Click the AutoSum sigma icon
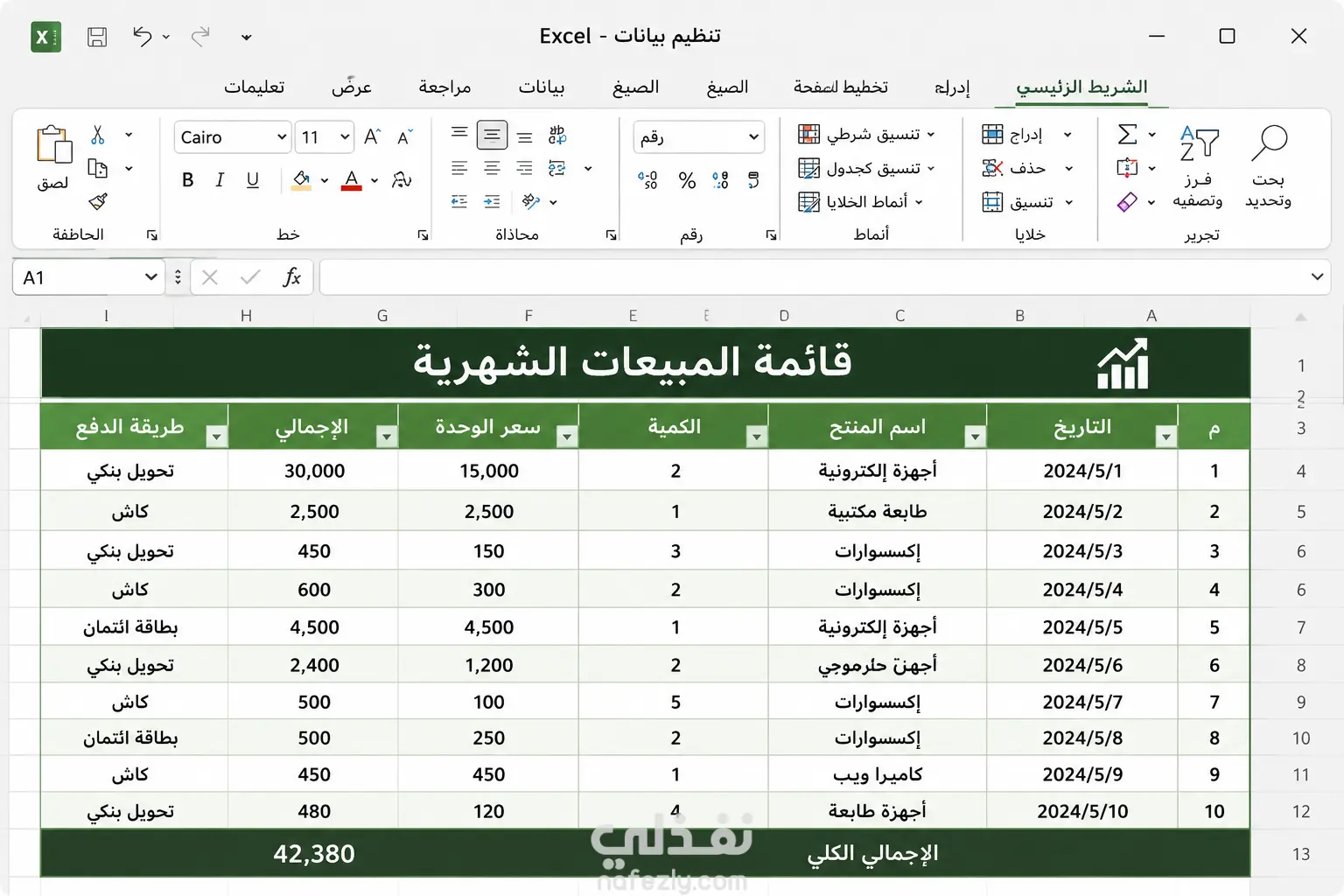 coord(1128,134)
